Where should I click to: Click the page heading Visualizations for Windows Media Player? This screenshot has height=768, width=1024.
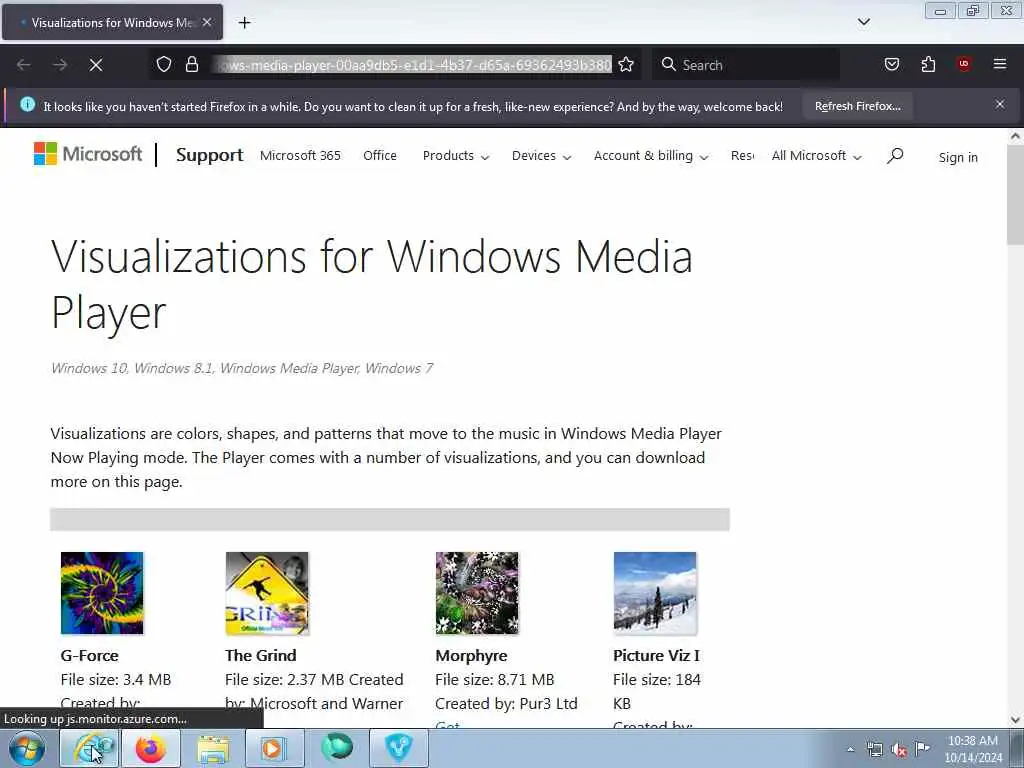tap(372, 284)
